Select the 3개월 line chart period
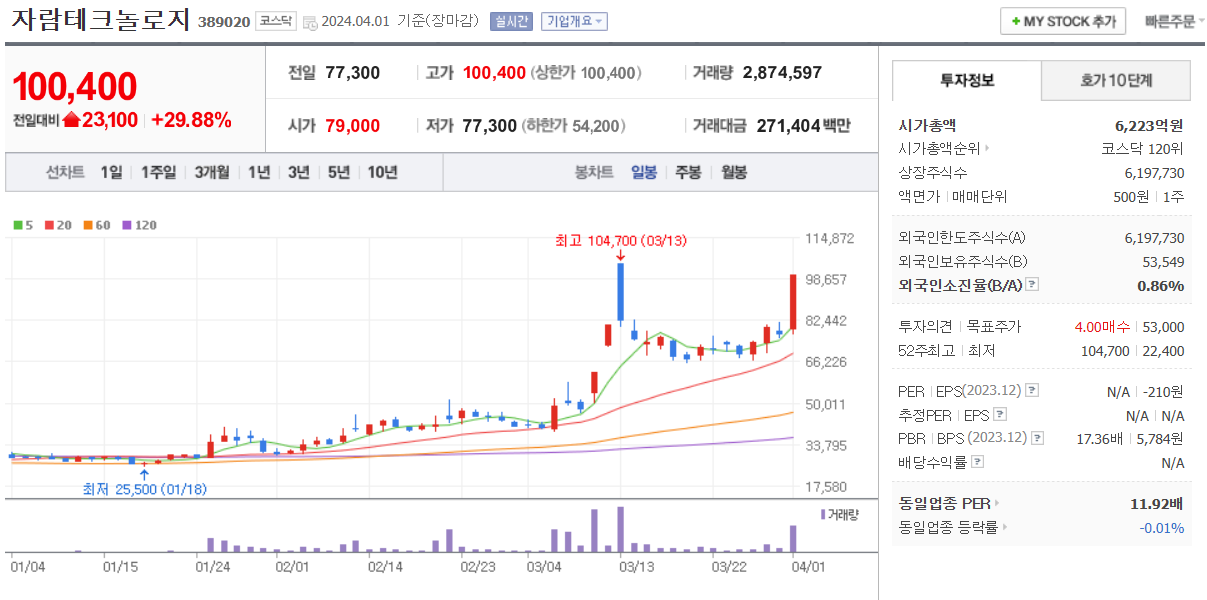The height and width of the screenshot is (600, 1207). 212,172
